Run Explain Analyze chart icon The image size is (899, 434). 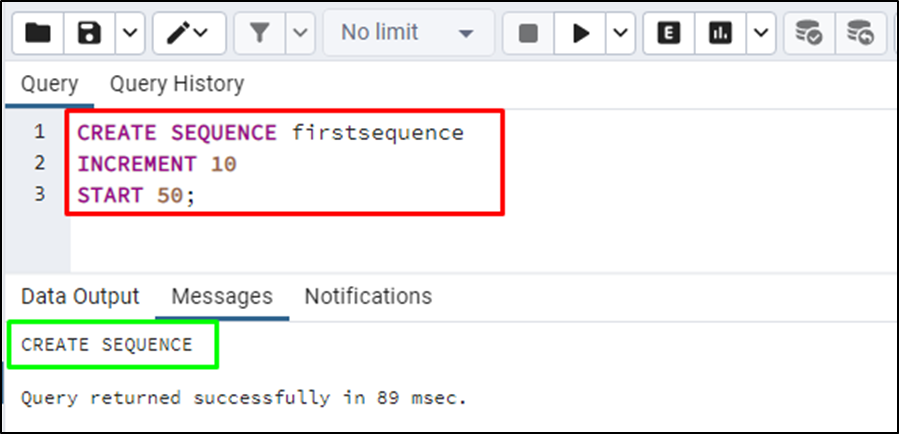[720, 34]
